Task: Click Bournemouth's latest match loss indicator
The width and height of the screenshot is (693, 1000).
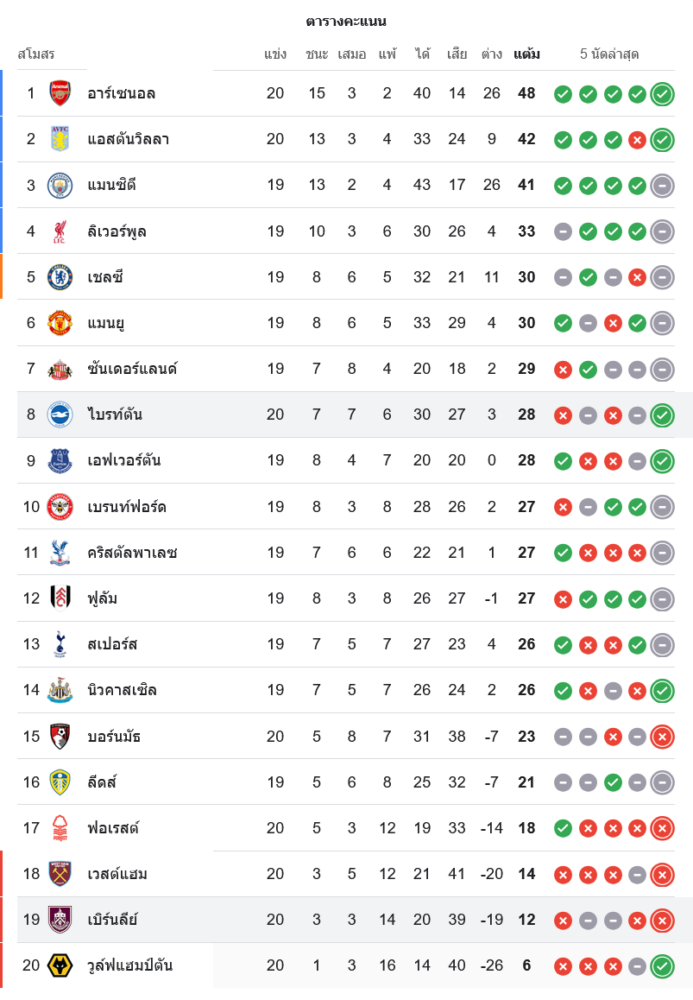Action: (x=662, y=737)
